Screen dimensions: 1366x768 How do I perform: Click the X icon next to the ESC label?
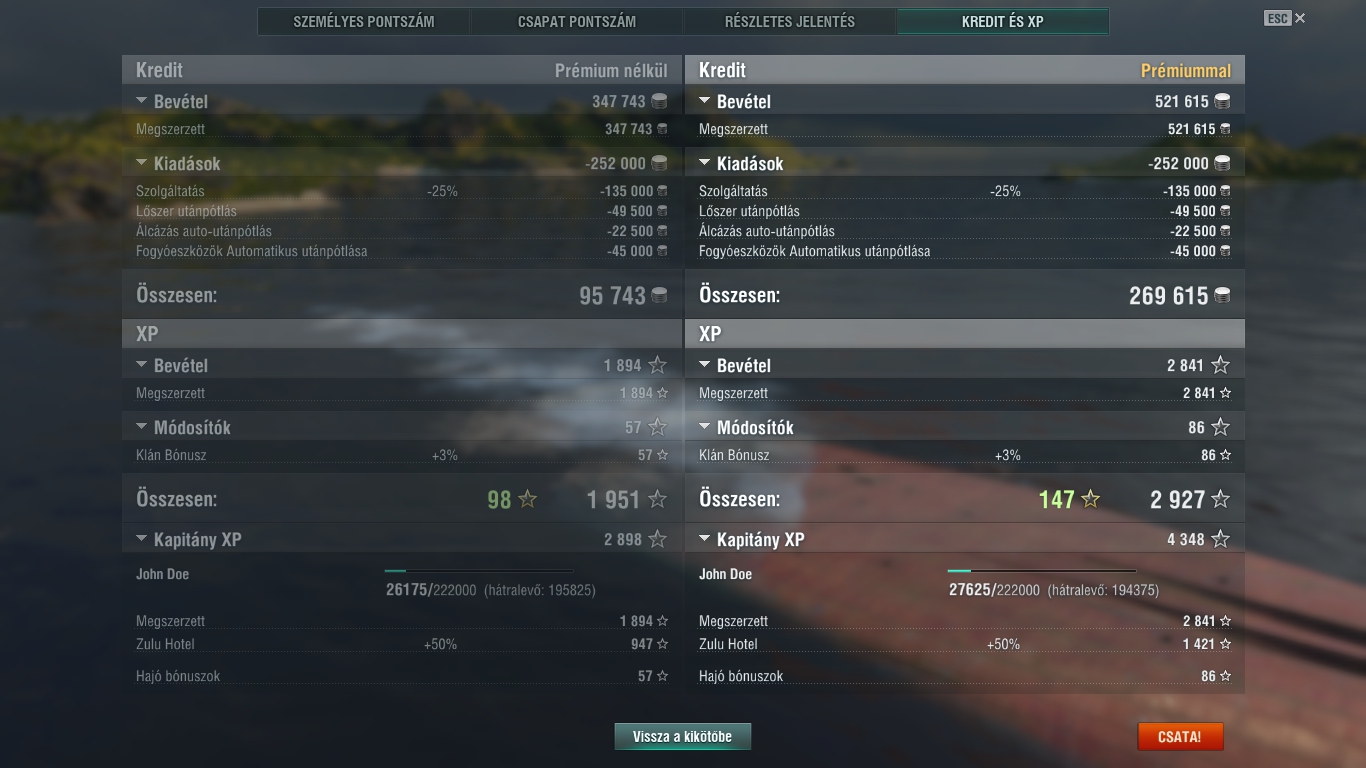[1300, 18]
